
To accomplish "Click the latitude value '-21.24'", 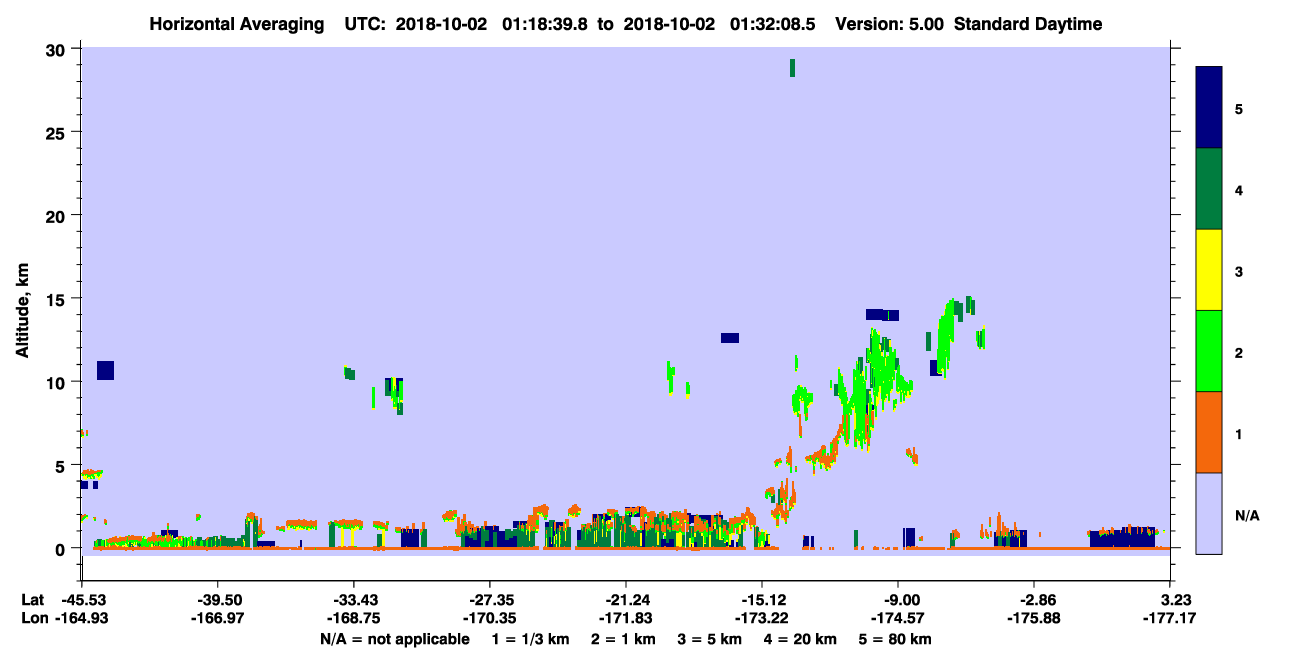I will [x=626, y=599].
